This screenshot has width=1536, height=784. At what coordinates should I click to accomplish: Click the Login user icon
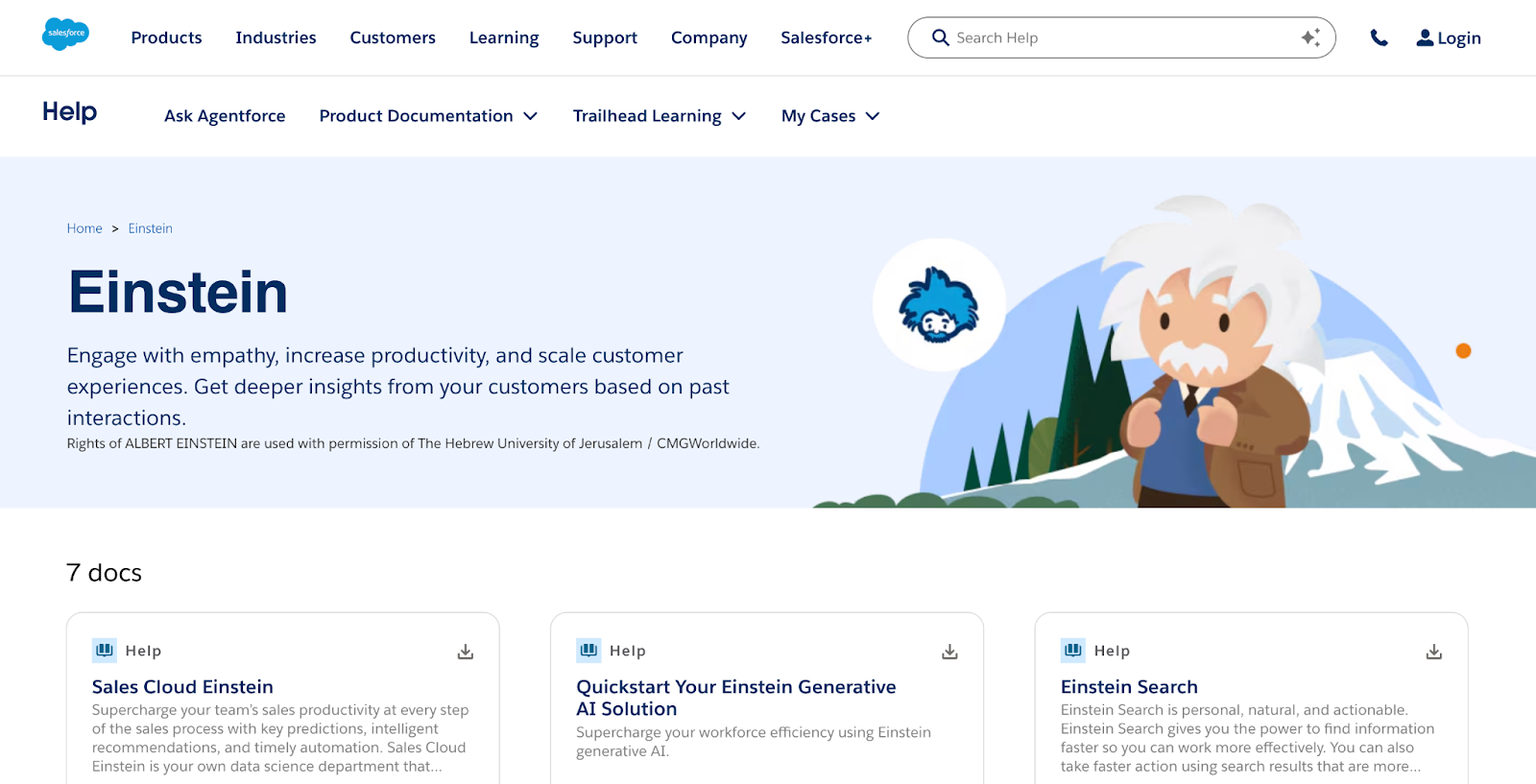(x=1425, y=37)
